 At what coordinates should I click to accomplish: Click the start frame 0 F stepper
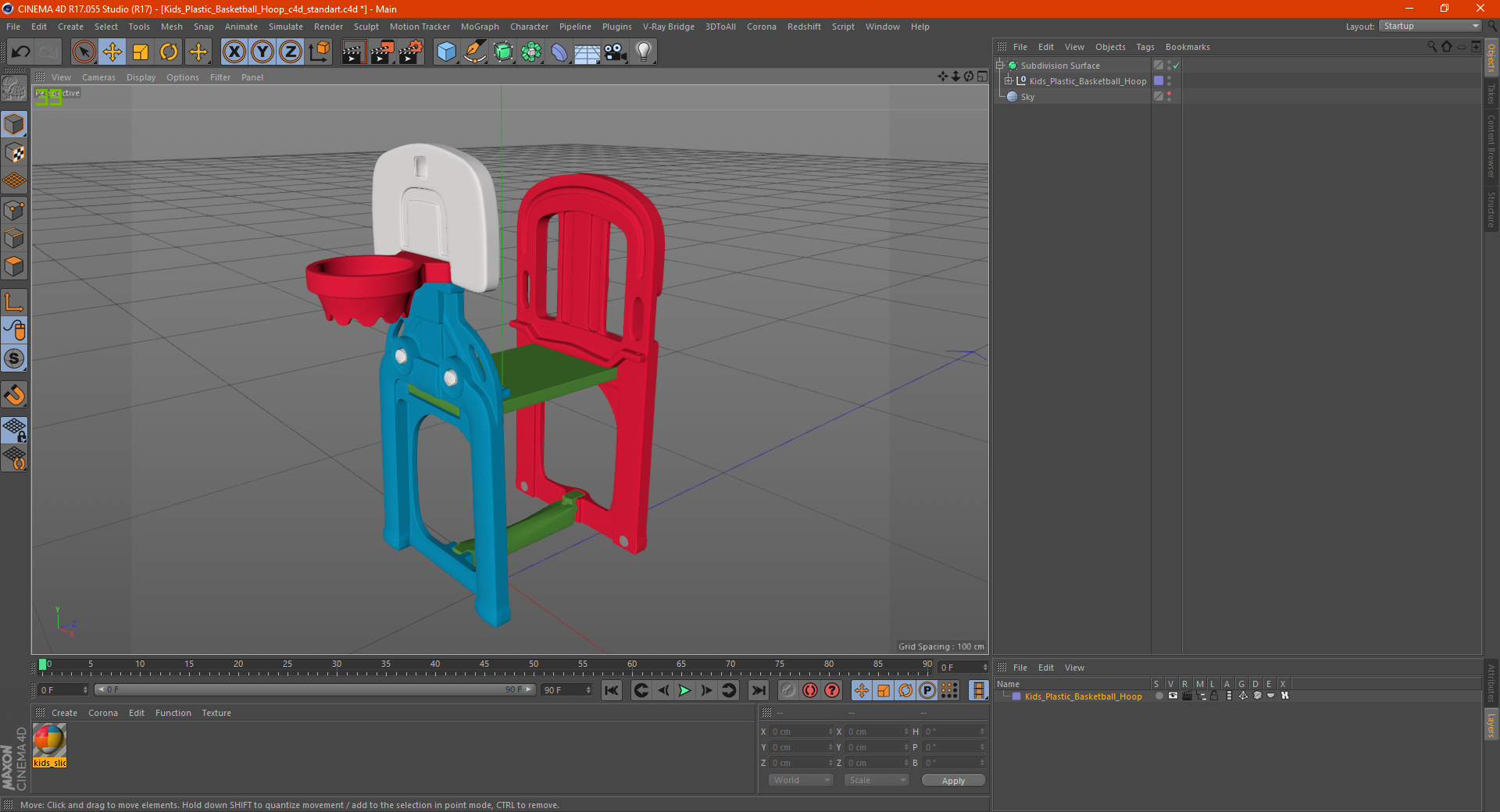point(85,690)
